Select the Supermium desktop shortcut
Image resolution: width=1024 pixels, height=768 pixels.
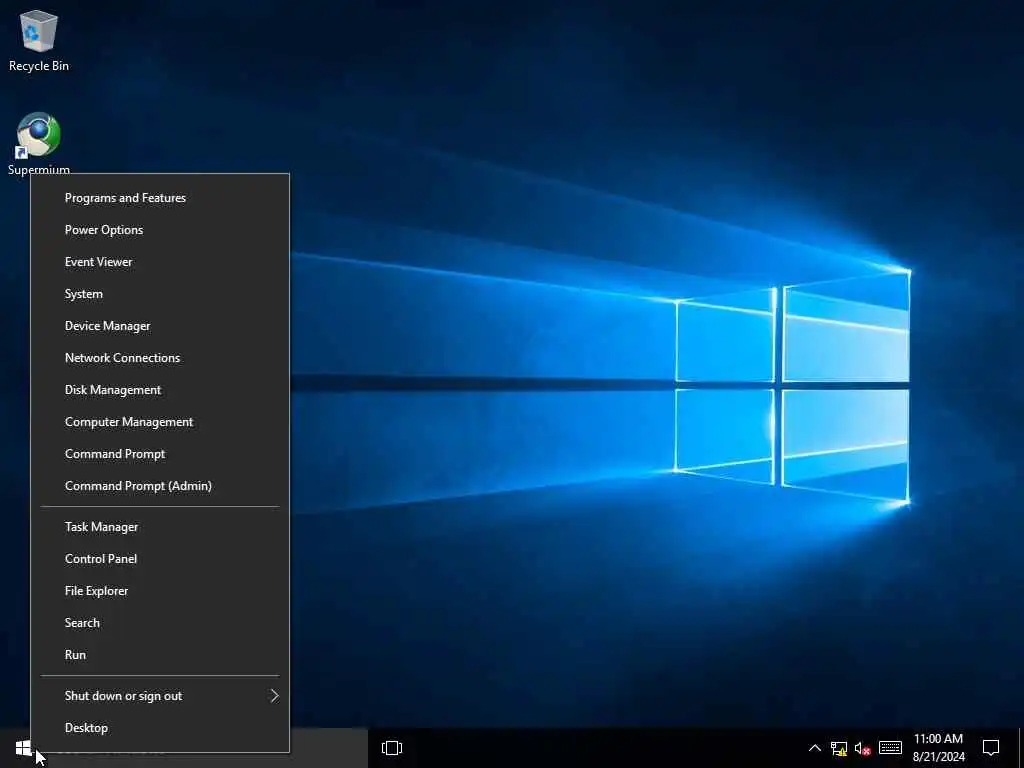[39, 144]
